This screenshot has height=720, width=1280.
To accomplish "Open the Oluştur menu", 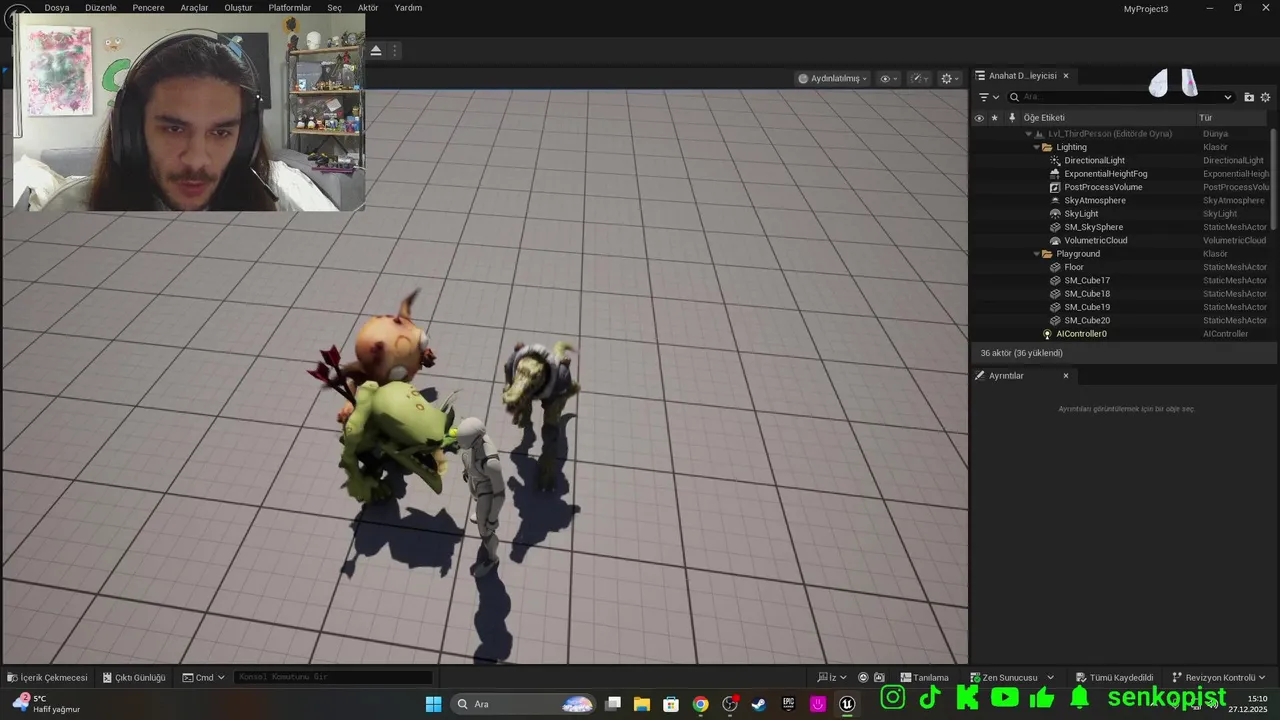I will click(238, 7).
